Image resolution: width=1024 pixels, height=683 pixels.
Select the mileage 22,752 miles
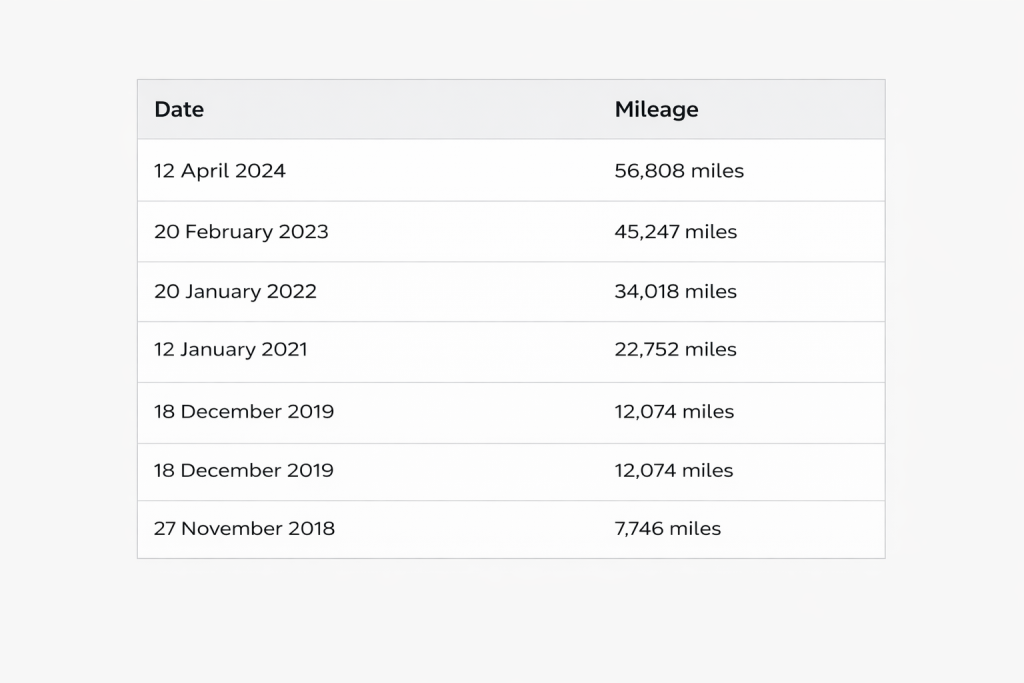point(677,351)
